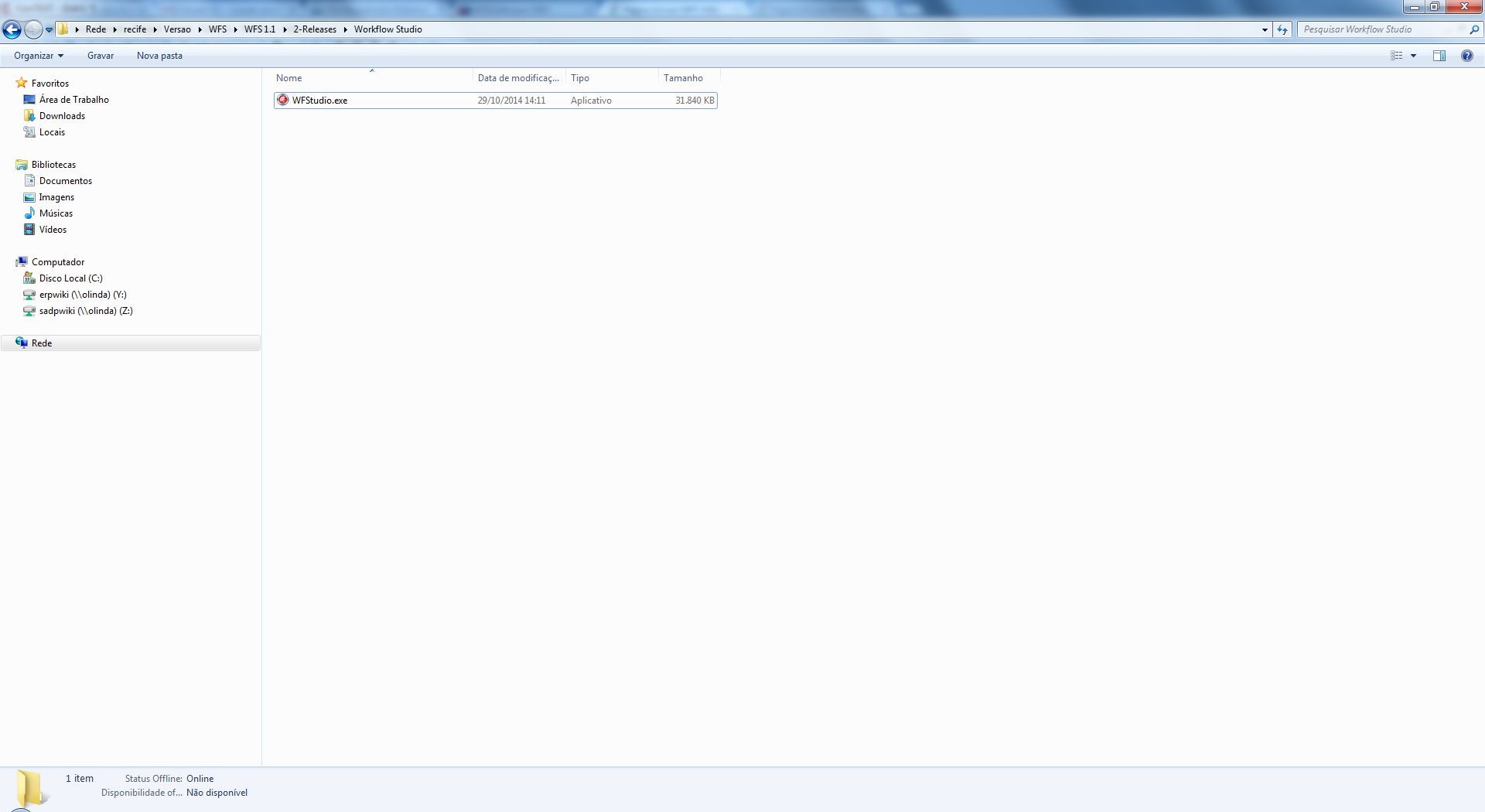Click the Refresh icon beside address bar
Image resolution: width=1485 pixels, height=812 pixels.
[1282, 29]
